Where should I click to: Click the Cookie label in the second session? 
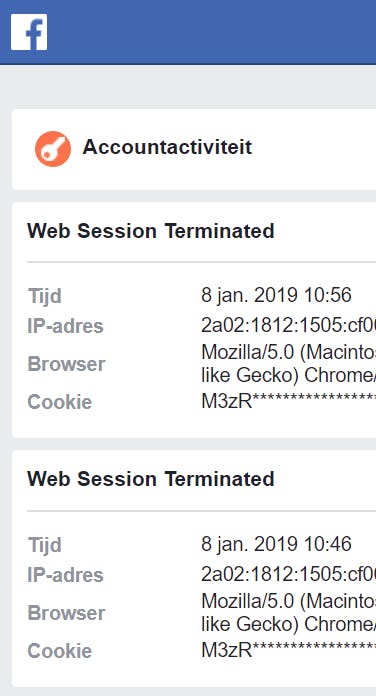click(x=59, y=651)
